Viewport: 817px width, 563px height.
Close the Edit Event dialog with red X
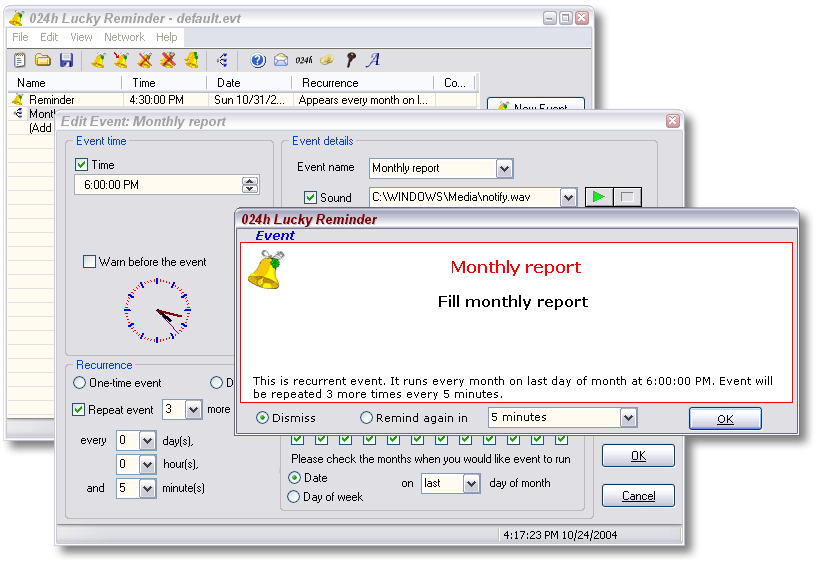click(x=673, y=121)
